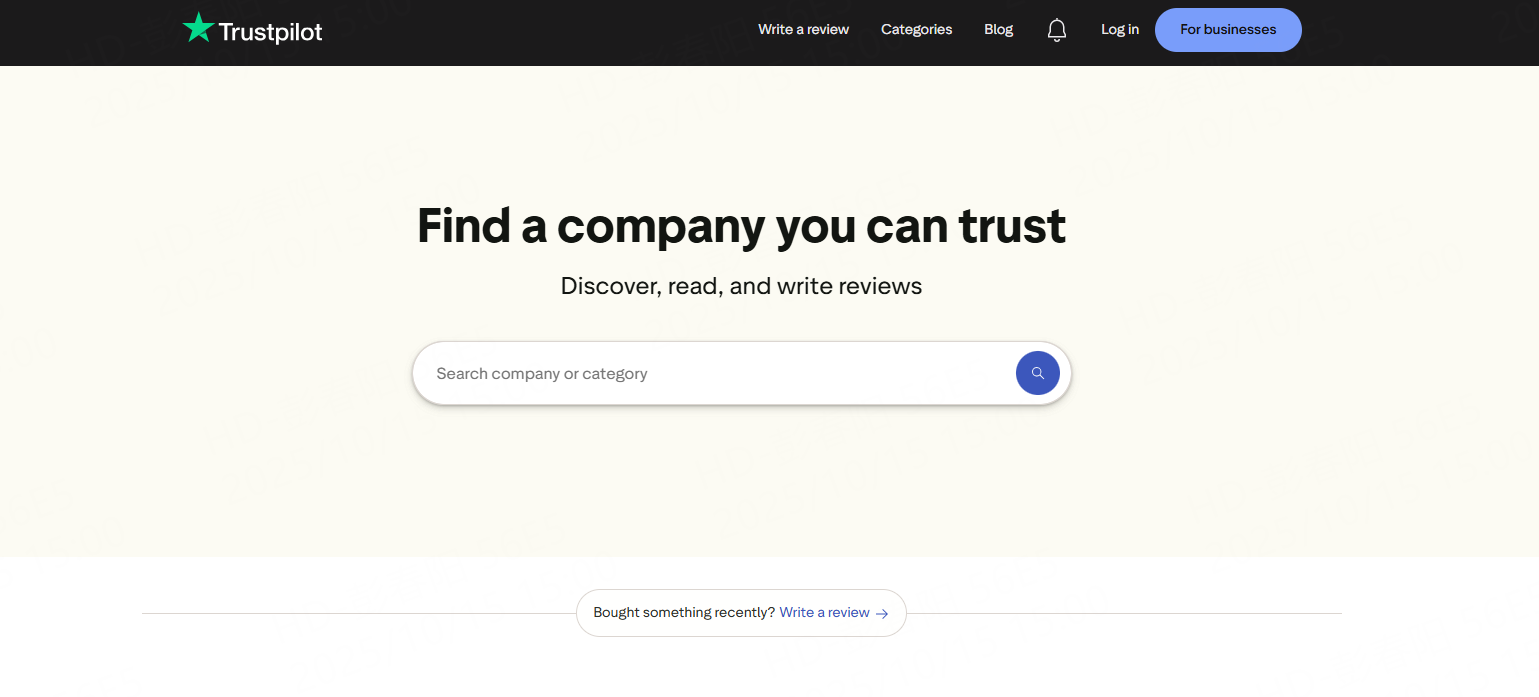Viewport: 1539px width, 697px height.
Task: Click the Find a company you can trust heading
Action: (741, 226)
